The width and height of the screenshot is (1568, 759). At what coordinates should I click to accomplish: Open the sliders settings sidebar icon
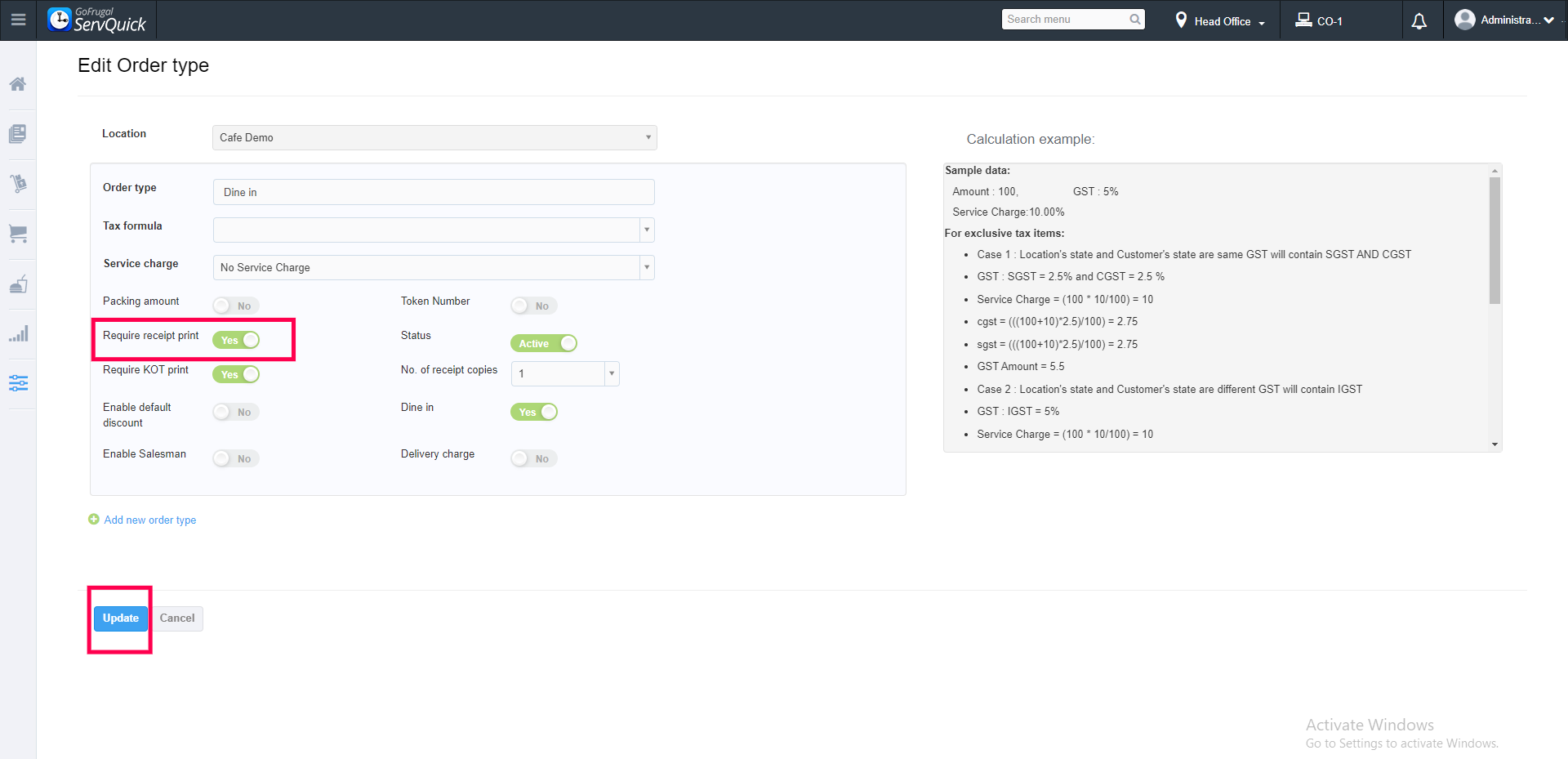click(18, 382)
